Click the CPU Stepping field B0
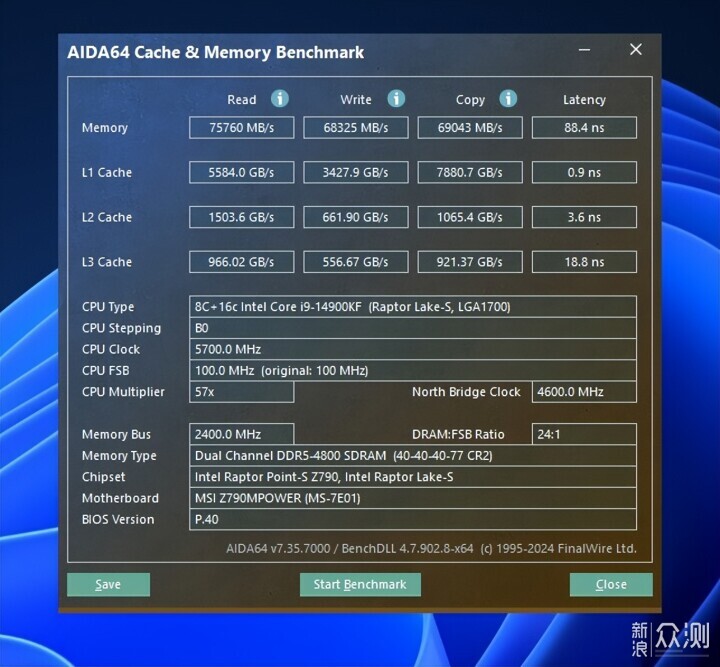 point(413,328)
